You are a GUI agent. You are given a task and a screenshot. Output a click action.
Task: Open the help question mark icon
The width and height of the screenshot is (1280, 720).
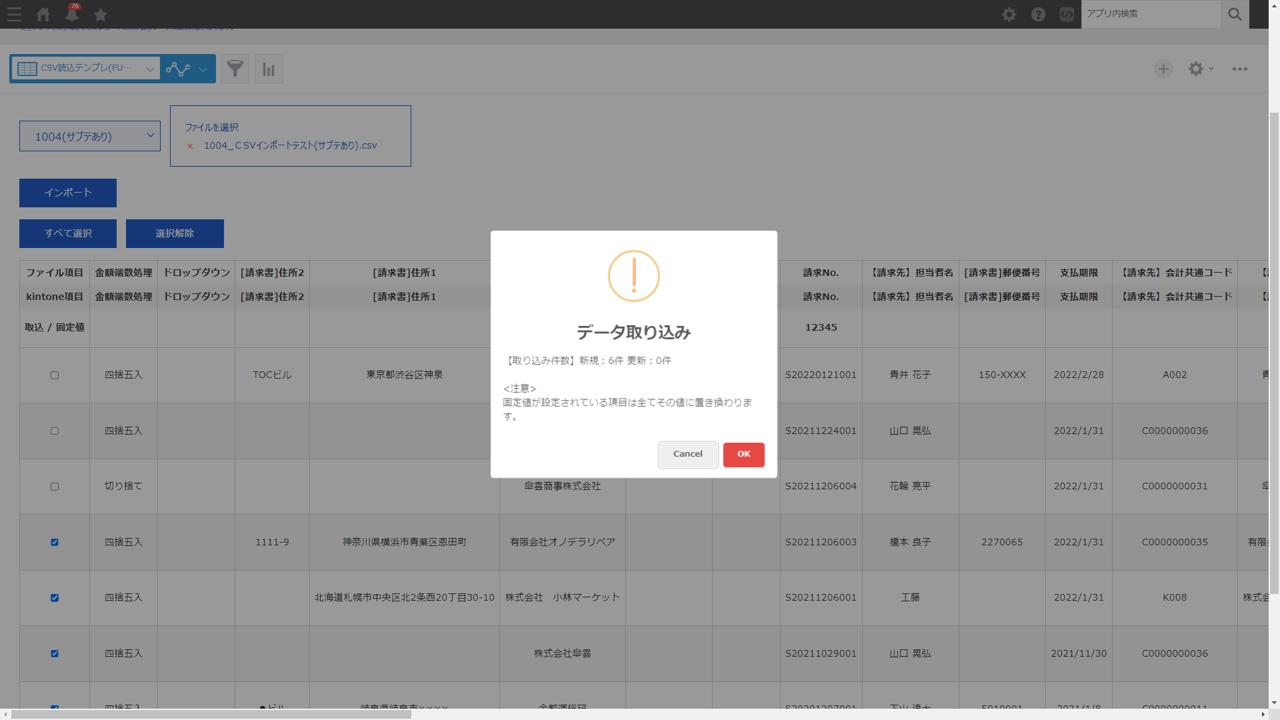tap(1038, 14)
